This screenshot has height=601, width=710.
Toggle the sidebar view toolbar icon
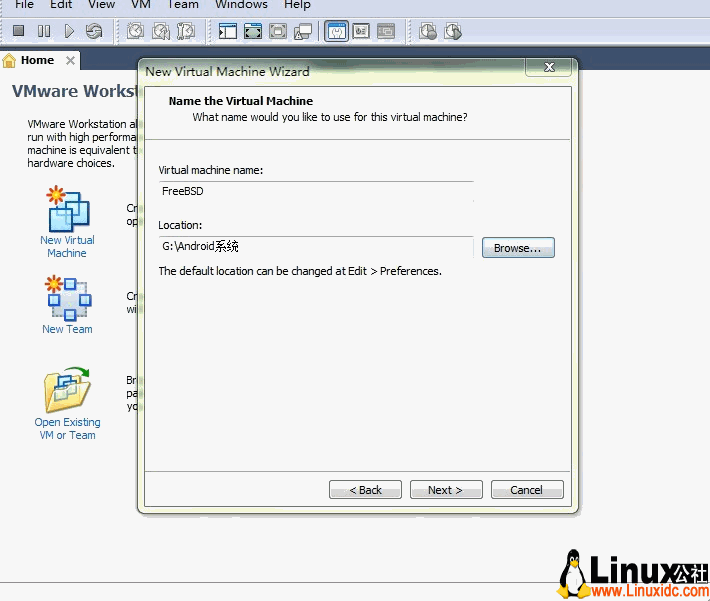228,31
